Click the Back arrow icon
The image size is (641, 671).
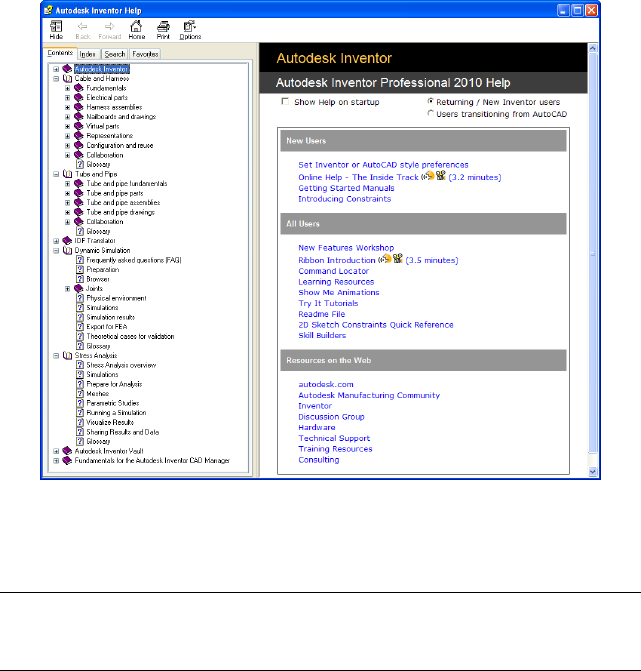tap(83, 27)
